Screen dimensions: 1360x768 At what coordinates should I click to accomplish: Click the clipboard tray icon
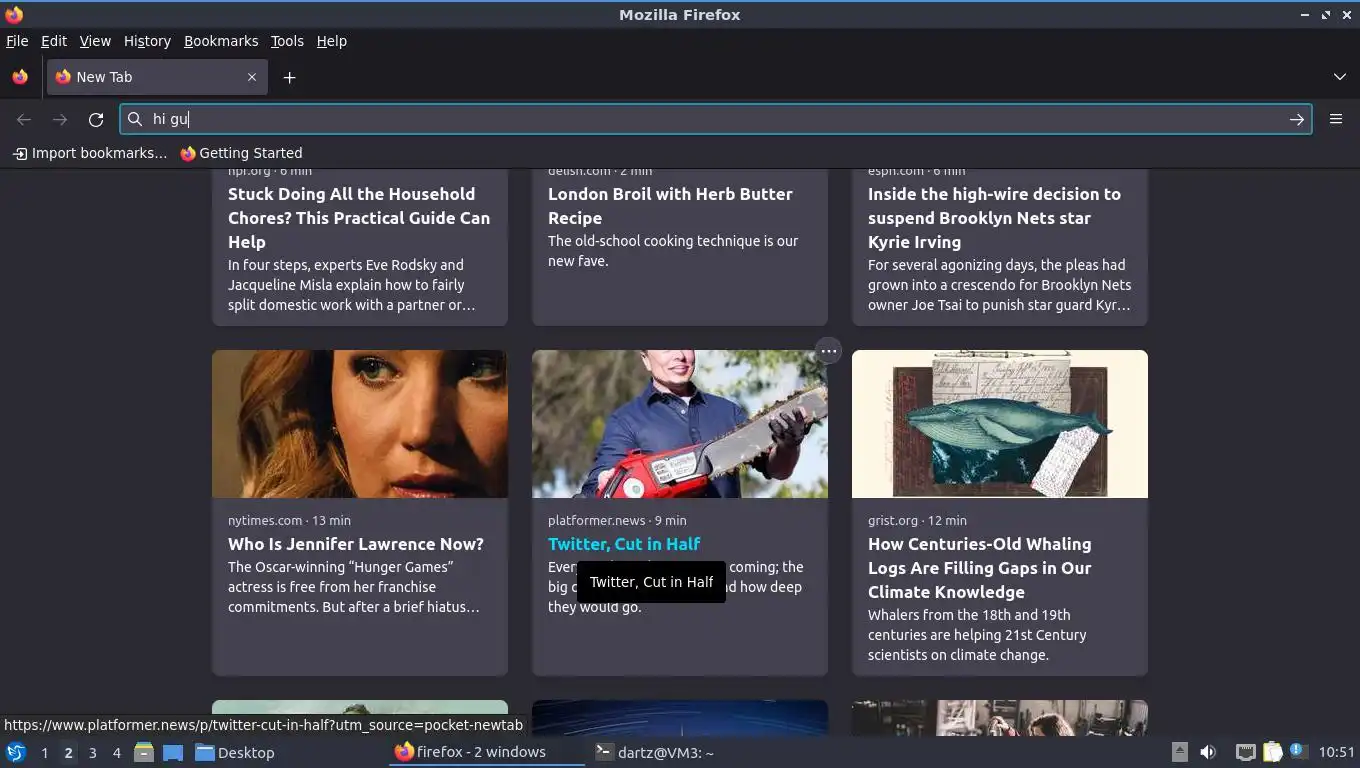coord(1272,752)
